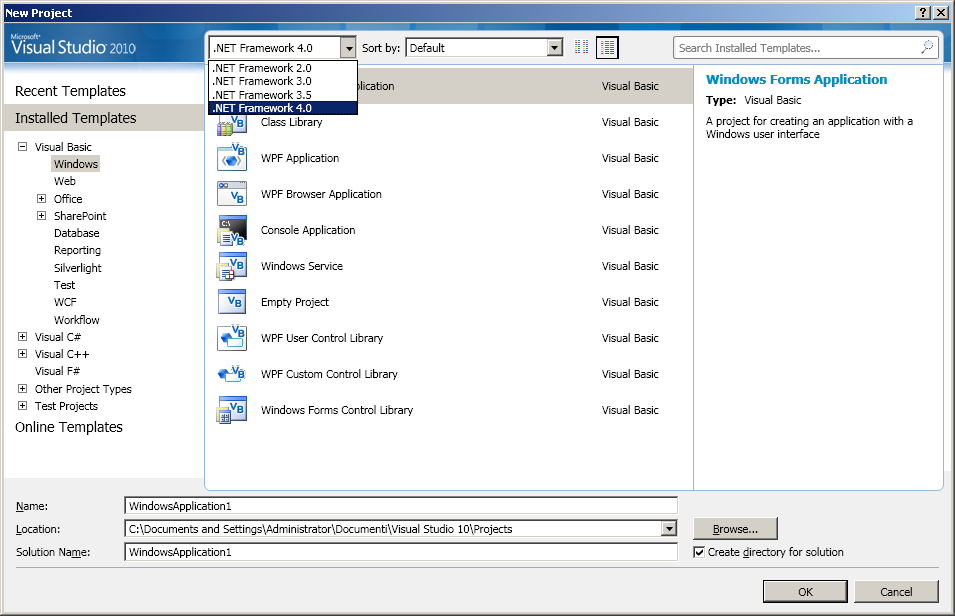Switch to medium icons list view

pyautogui.click(x=607, y=48)
